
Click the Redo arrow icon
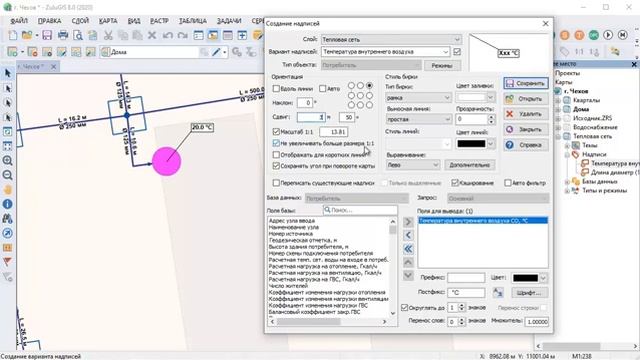tap(182, 36)
